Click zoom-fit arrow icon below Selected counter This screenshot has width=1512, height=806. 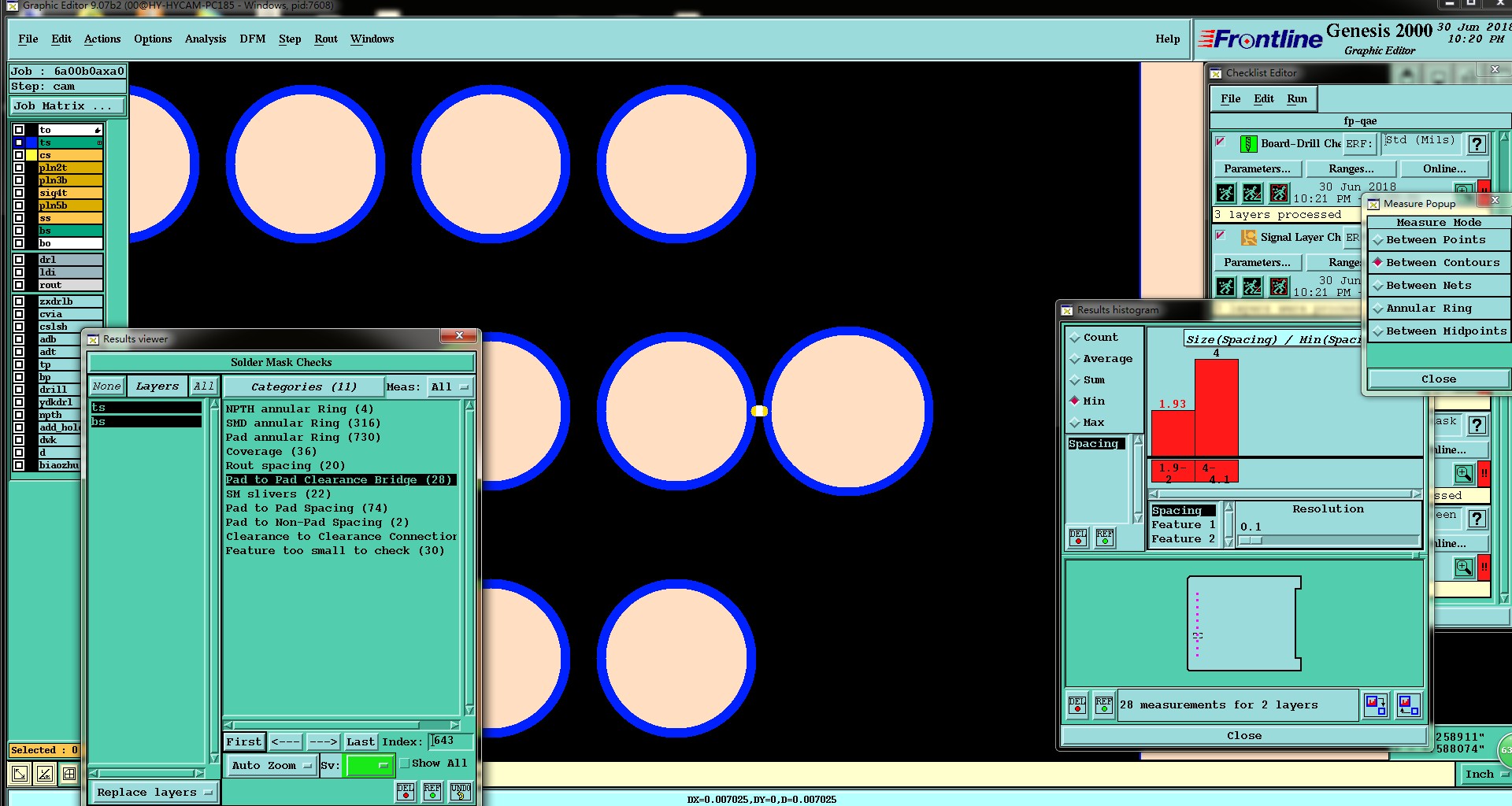coord(20,774)
